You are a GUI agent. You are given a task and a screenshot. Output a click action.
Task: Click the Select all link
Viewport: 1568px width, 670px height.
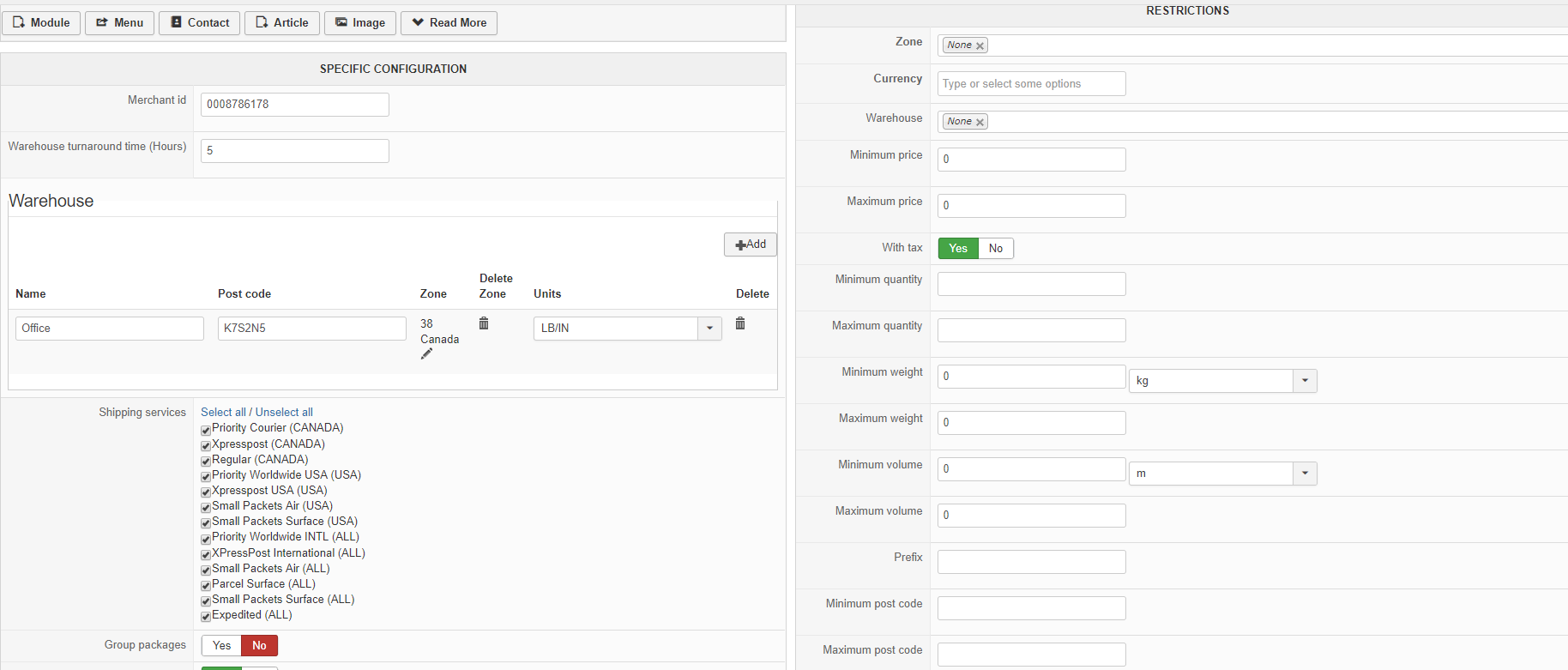click(223, 413)
